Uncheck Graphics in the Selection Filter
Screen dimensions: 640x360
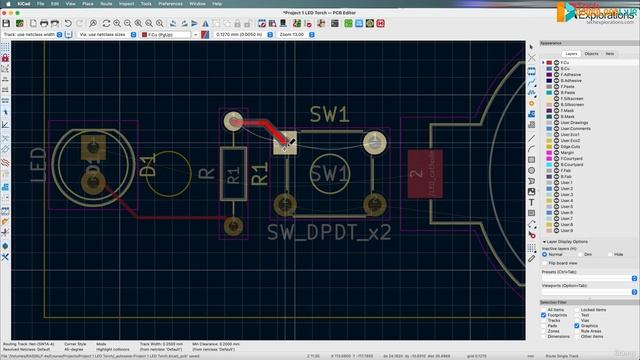pos(577,326)
